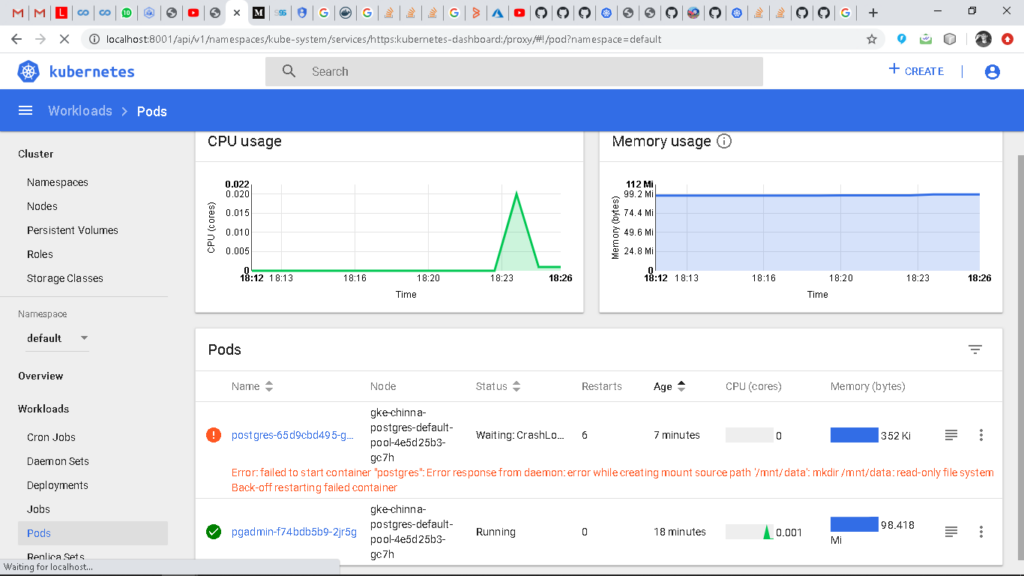This screenshot has height=576, width=1024.
Task: Click the Memory usage info icon
Action: click(x=724, y=141)
